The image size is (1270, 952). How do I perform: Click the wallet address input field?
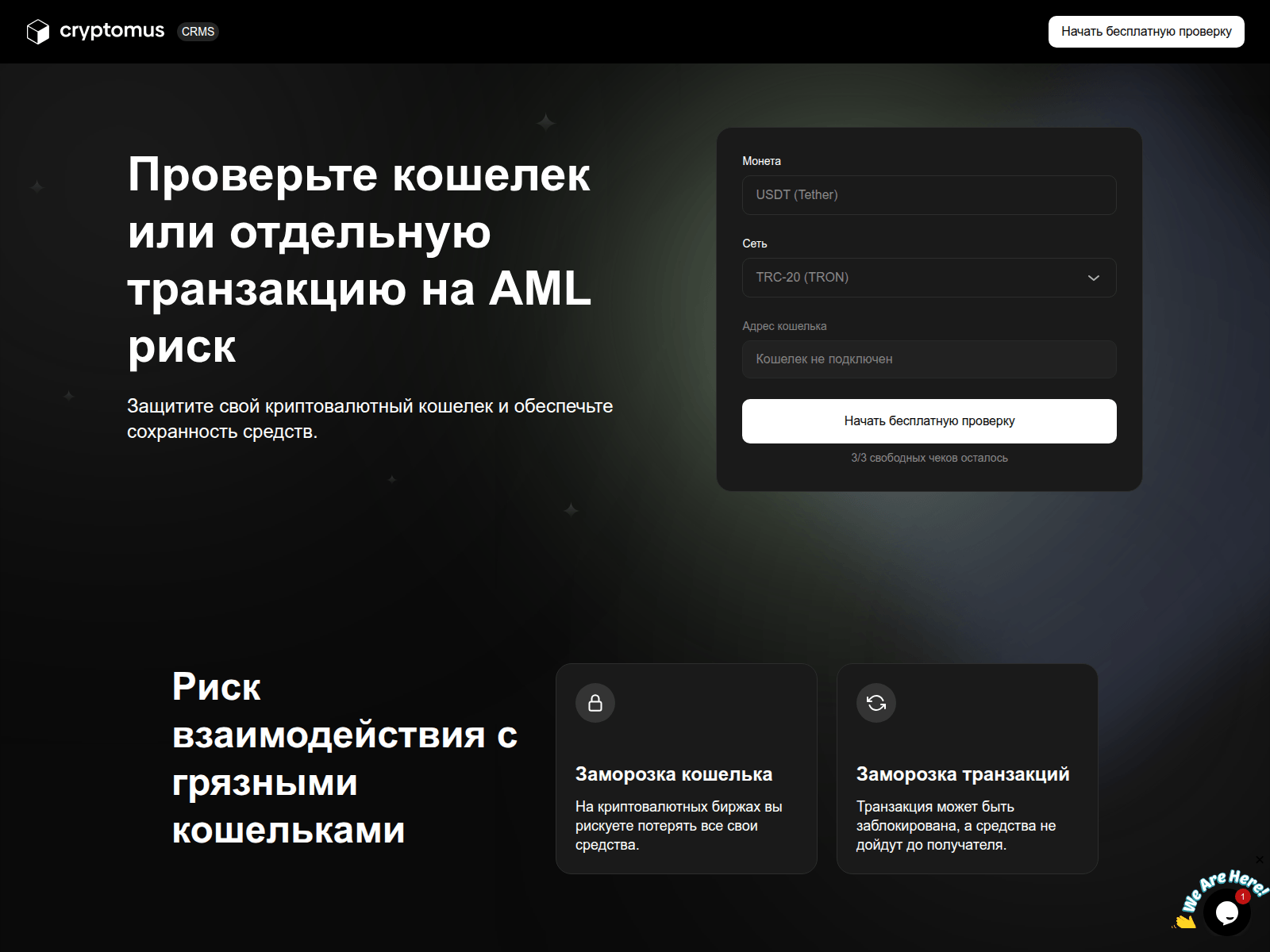point(927,359)
